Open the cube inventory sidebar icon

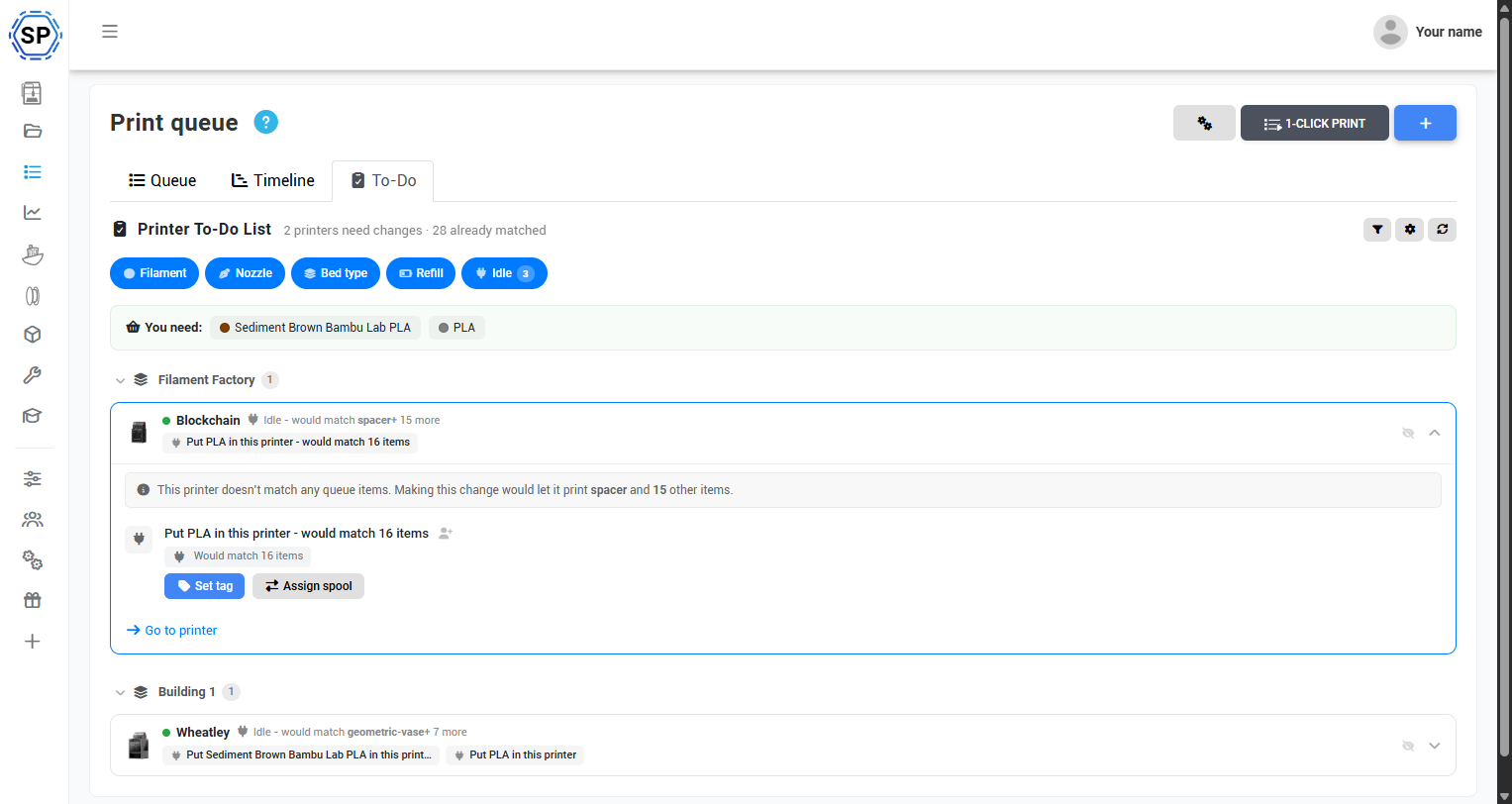[x=32, y=335]
